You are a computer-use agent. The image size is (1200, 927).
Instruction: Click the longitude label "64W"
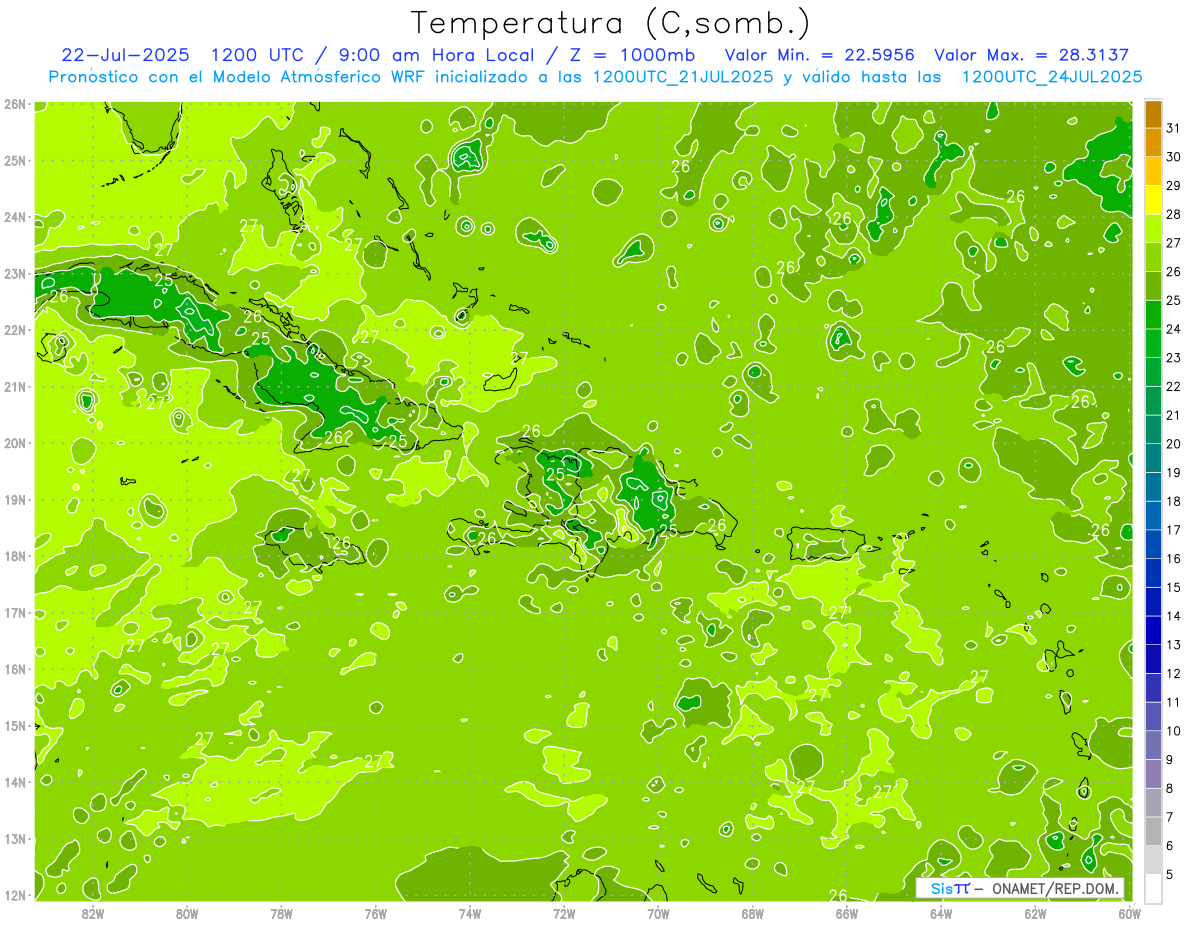[941, 913]
